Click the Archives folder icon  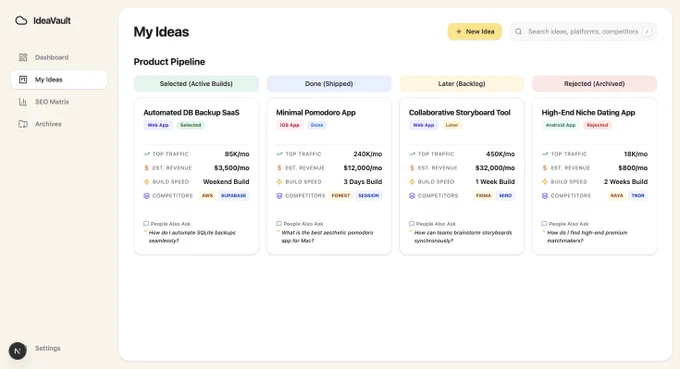[x=23, y=124]
